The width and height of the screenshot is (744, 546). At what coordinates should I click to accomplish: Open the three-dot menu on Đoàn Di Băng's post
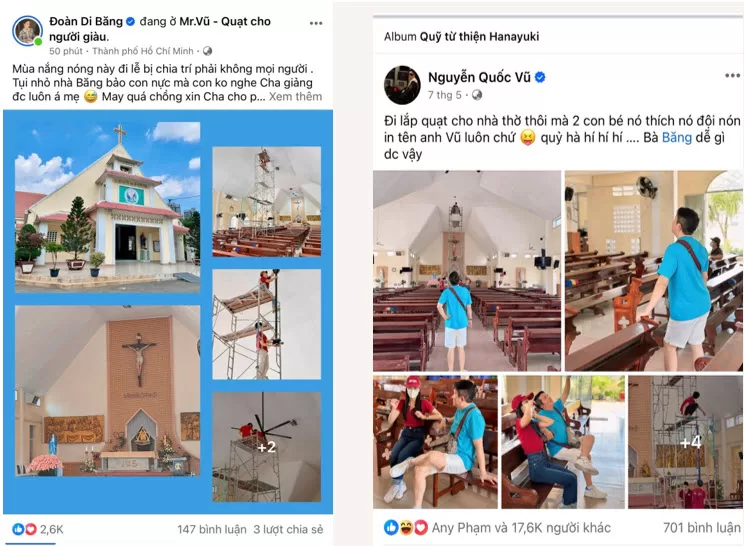tap(316, 23)
